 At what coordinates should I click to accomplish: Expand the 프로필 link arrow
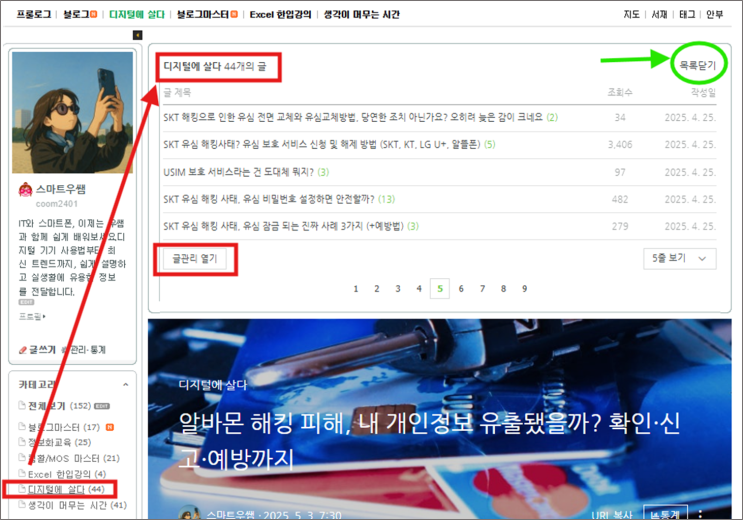[x=32, y=317]
